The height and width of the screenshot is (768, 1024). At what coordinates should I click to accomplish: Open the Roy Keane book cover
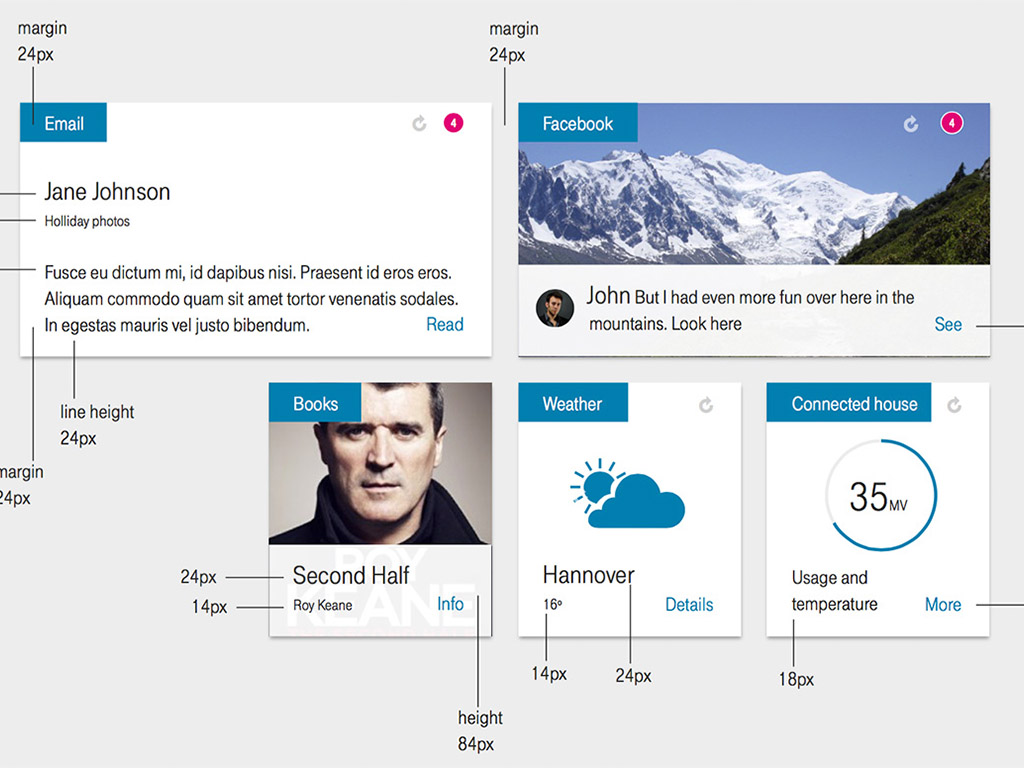(380, 470)
